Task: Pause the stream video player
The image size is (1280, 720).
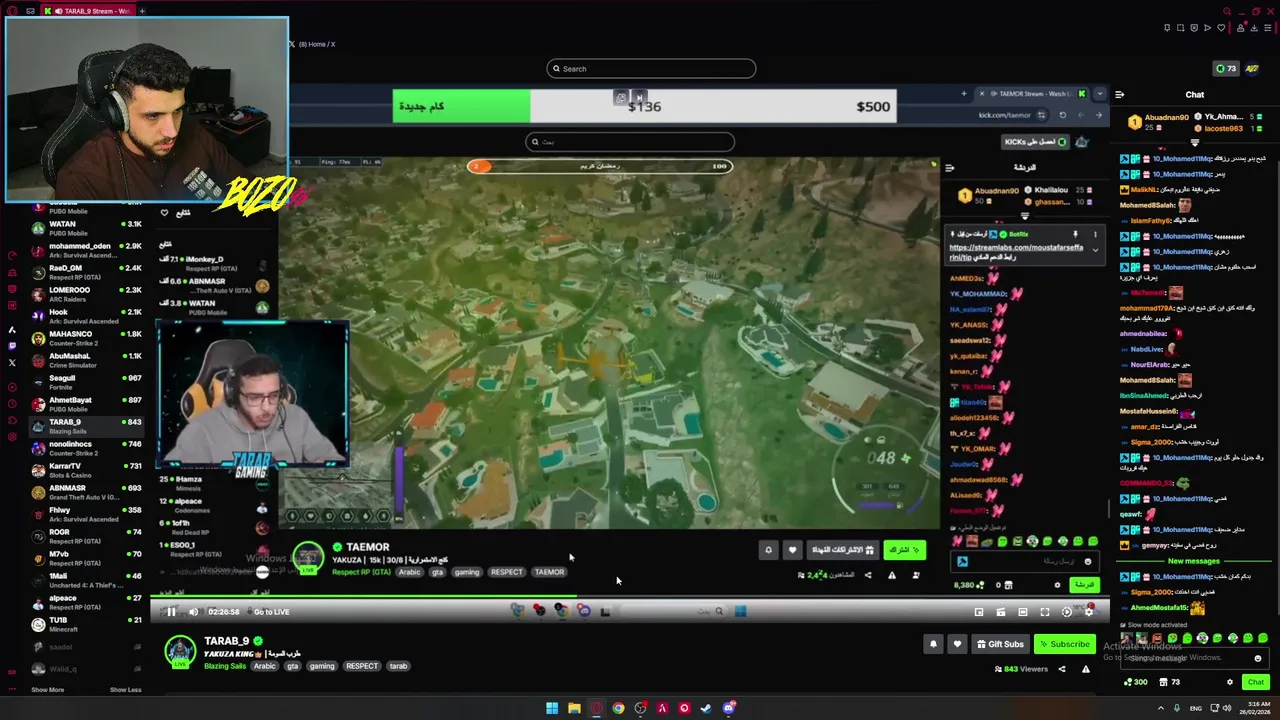Action: pos(171,612)
